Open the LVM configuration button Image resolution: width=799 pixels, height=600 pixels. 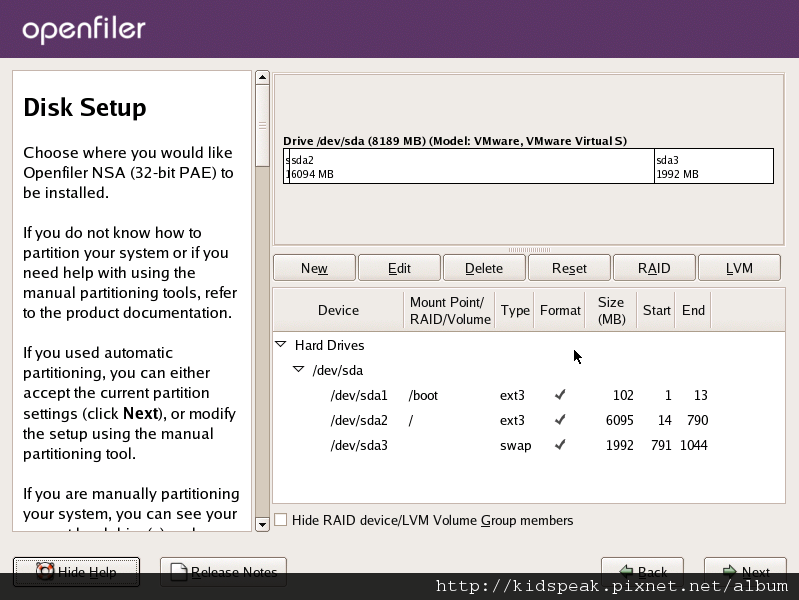click(x=739, y=268)
